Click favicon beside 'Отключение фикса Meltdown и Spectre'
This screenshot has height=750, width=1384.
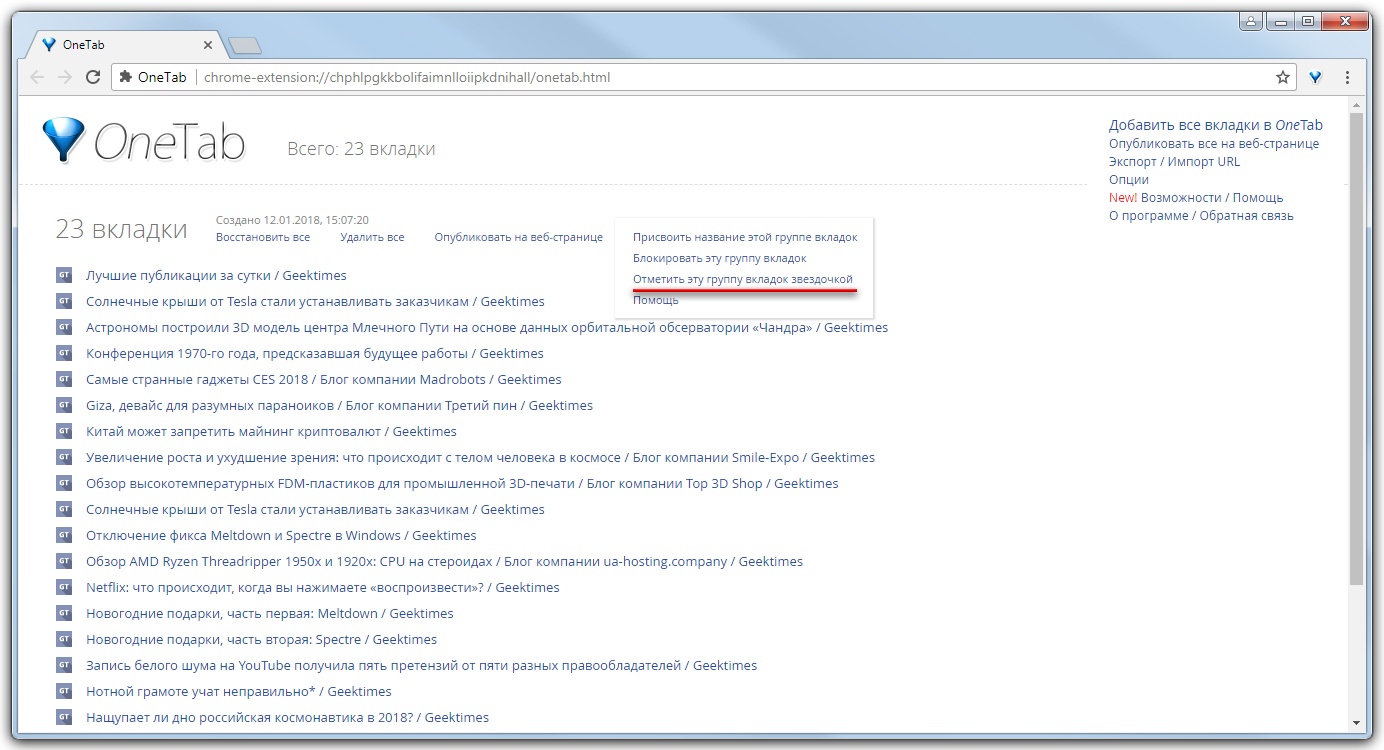tap(64, 535)
